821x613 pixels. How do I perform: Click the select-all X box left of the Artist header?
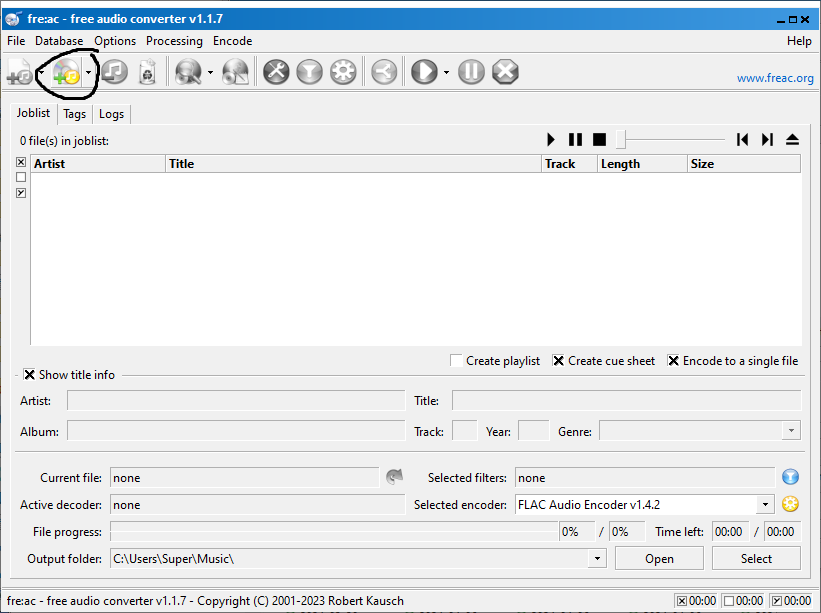[21, 162]
